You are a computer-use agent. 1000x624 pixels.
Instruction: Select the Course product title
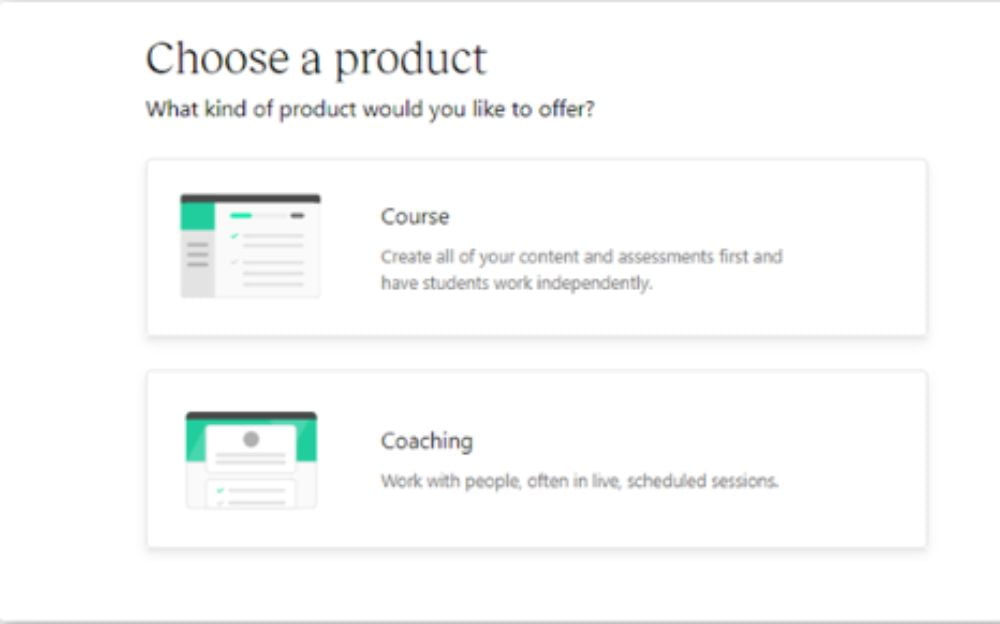[415, 217]
